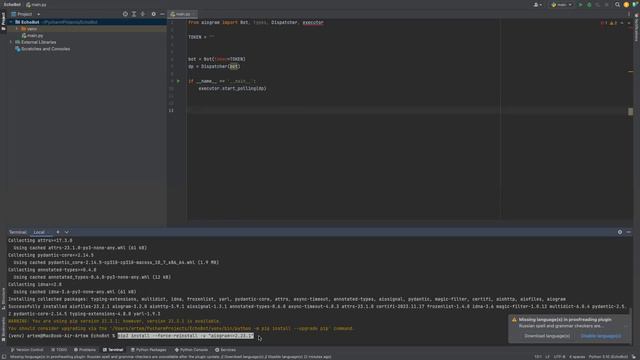Open the Services tool window

[225, 350]
